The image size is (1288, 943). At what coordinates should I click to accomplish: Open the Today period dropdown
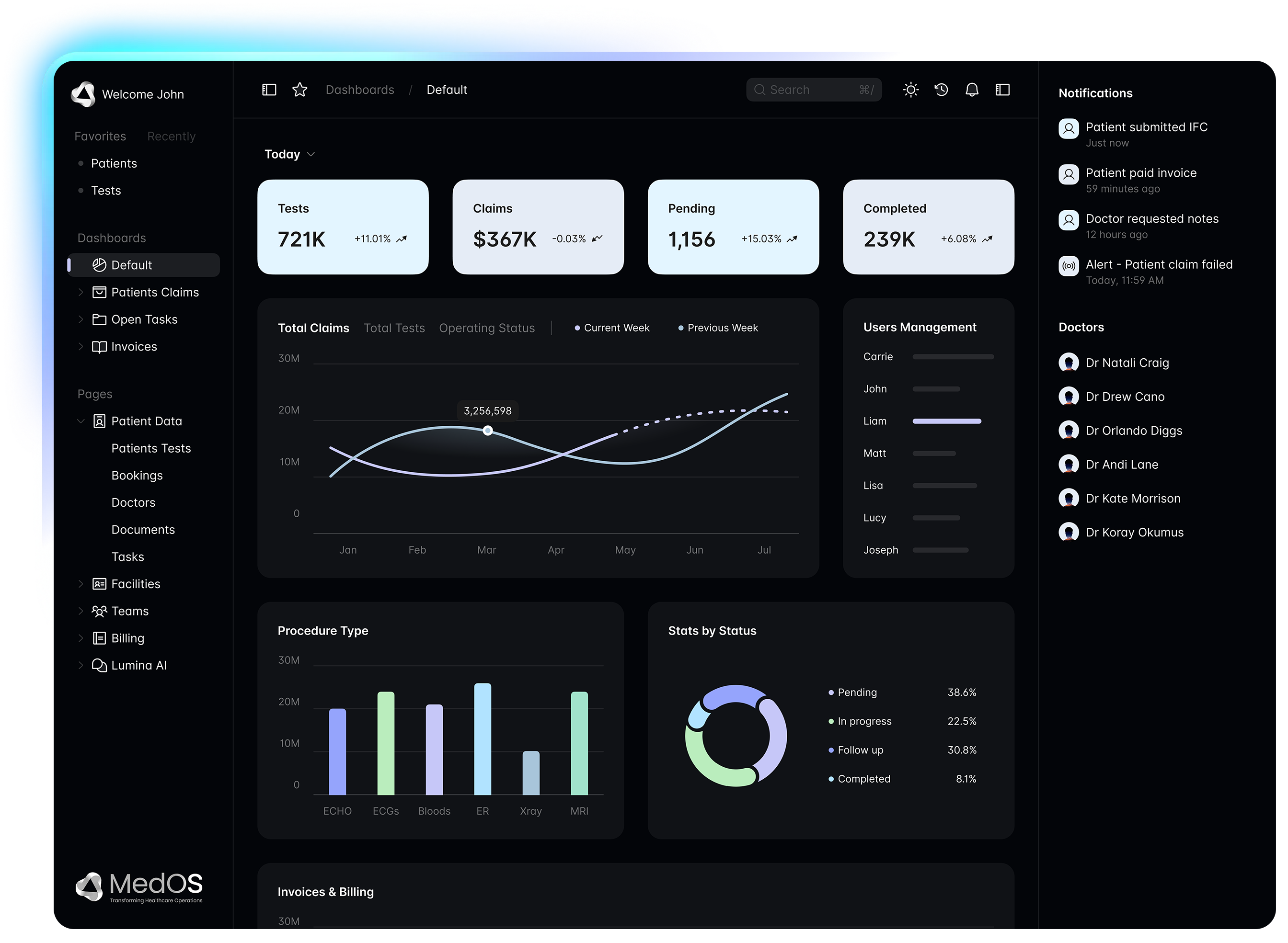click(x=289, y=154)
